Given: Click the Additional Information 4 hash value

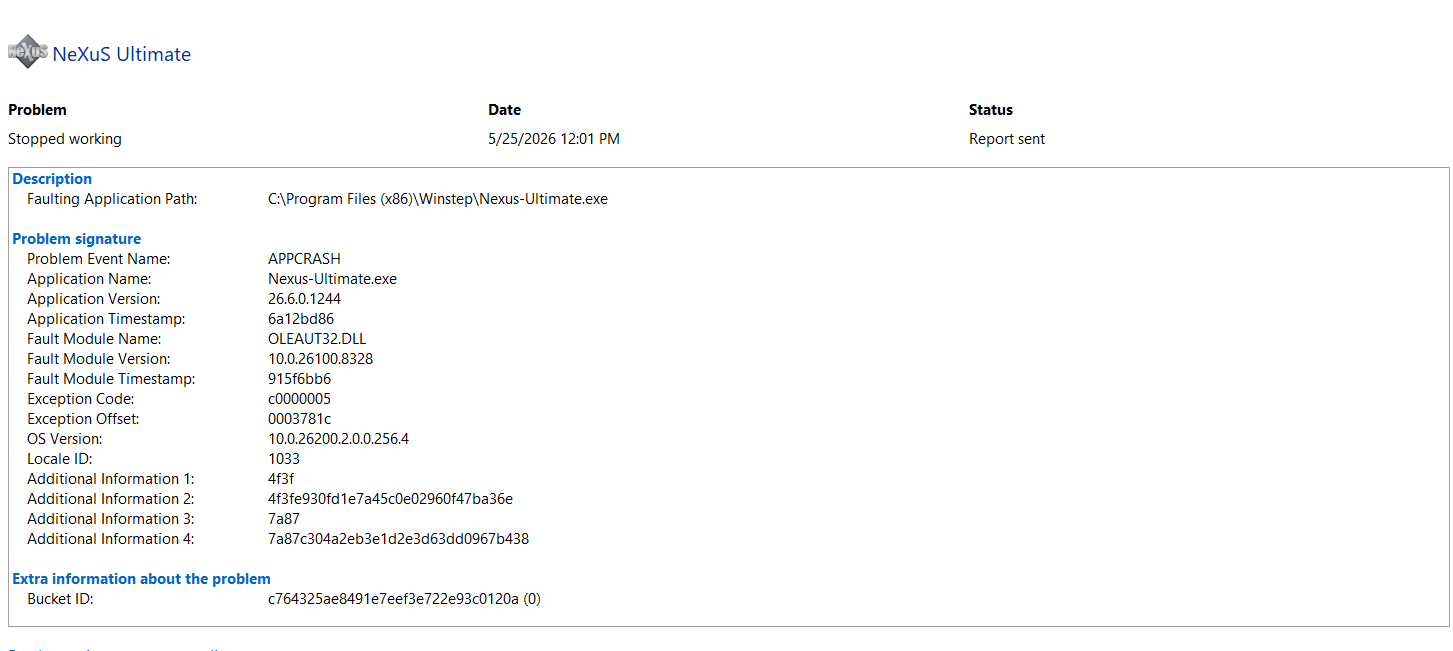Looking at the screenshot, I should (398, 539).
